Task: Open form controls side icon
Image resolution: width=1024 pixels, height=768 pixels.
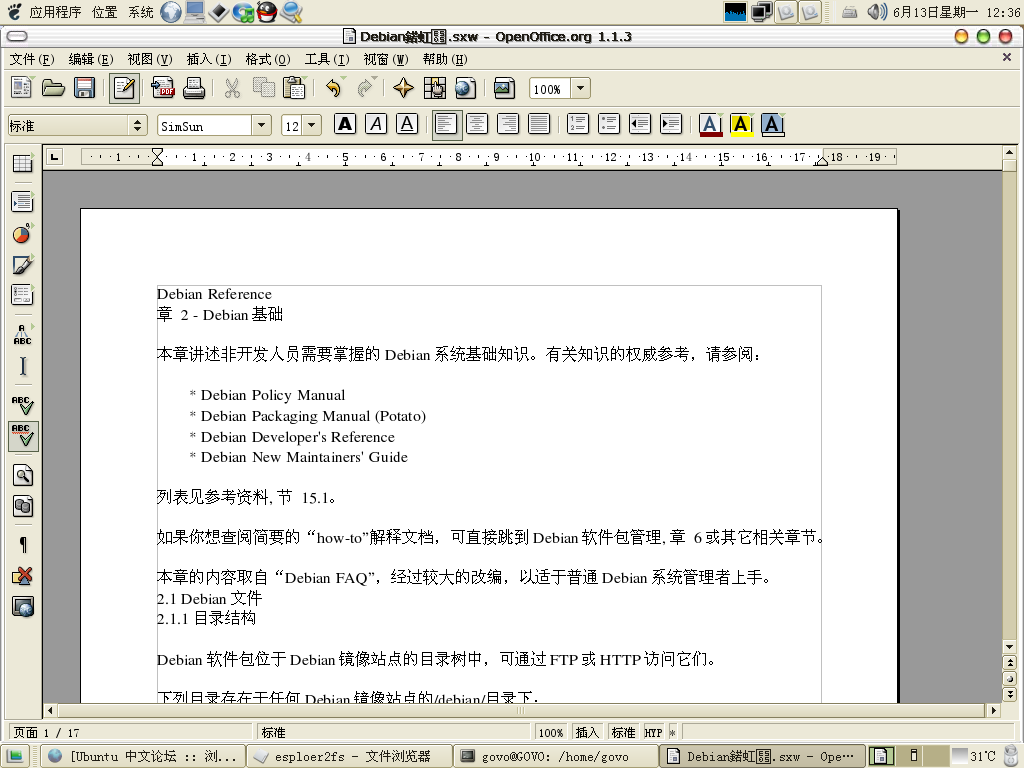Action: (23, 295)
